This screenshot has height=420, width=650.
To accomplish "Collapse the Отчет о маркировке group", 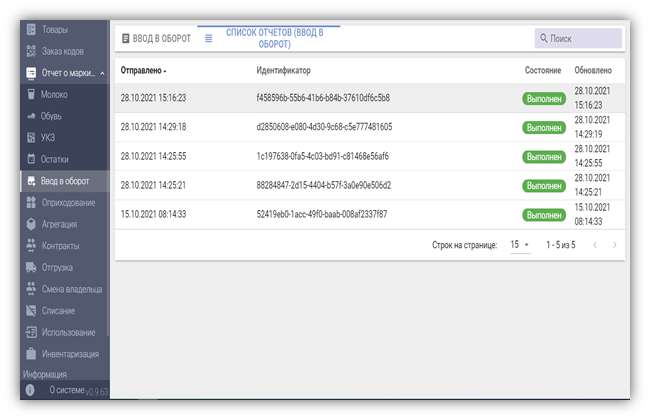I will [x=102, y=73].
